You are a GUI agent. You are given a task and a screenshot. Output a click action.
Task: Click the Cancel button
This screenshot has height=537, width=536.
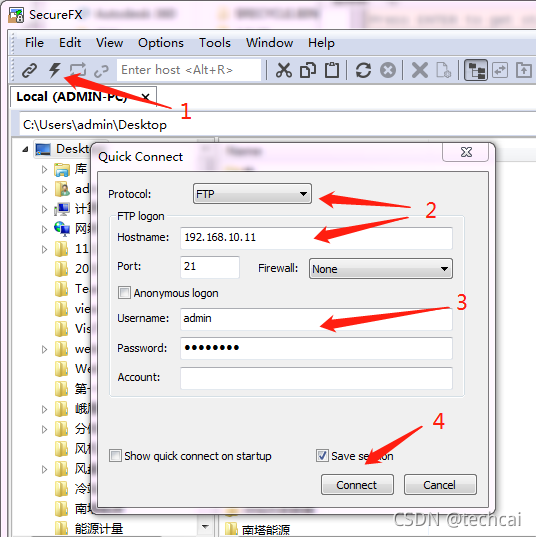point(440,485)
